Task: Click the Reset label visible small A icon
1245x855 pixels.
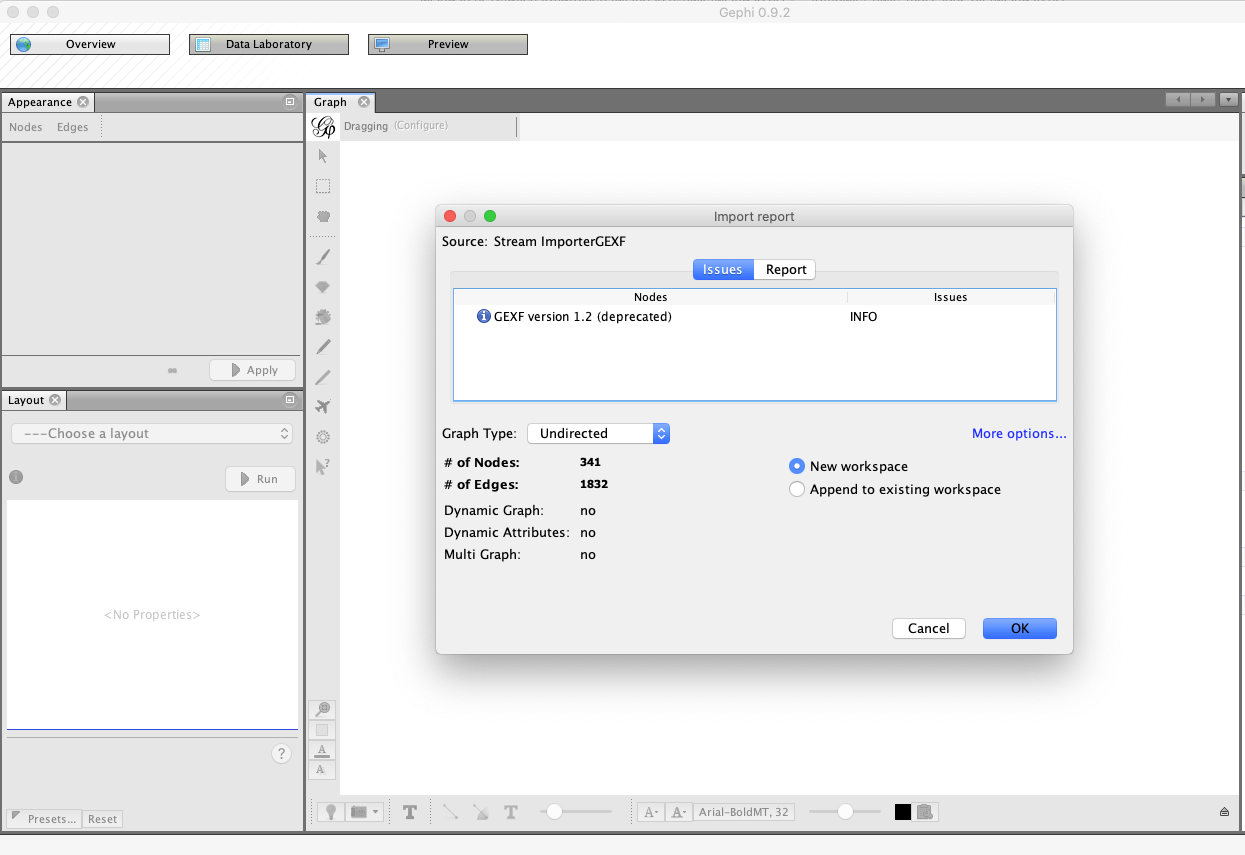Action: pyautogui.click(x=322, y=770)
